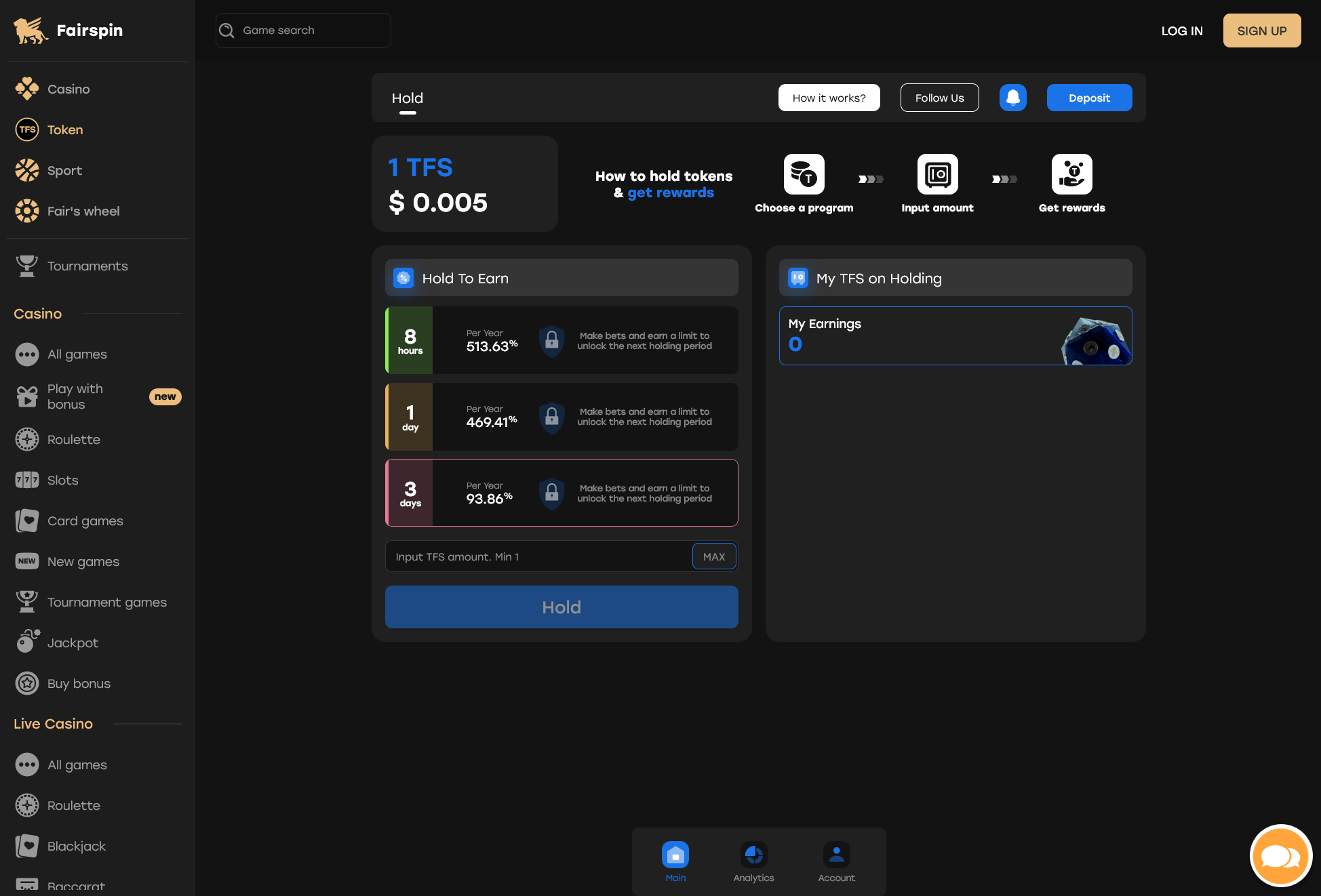The image size is (1321, 896).
Task: Open the Casino section icon
Action: (x=27, y=89)
